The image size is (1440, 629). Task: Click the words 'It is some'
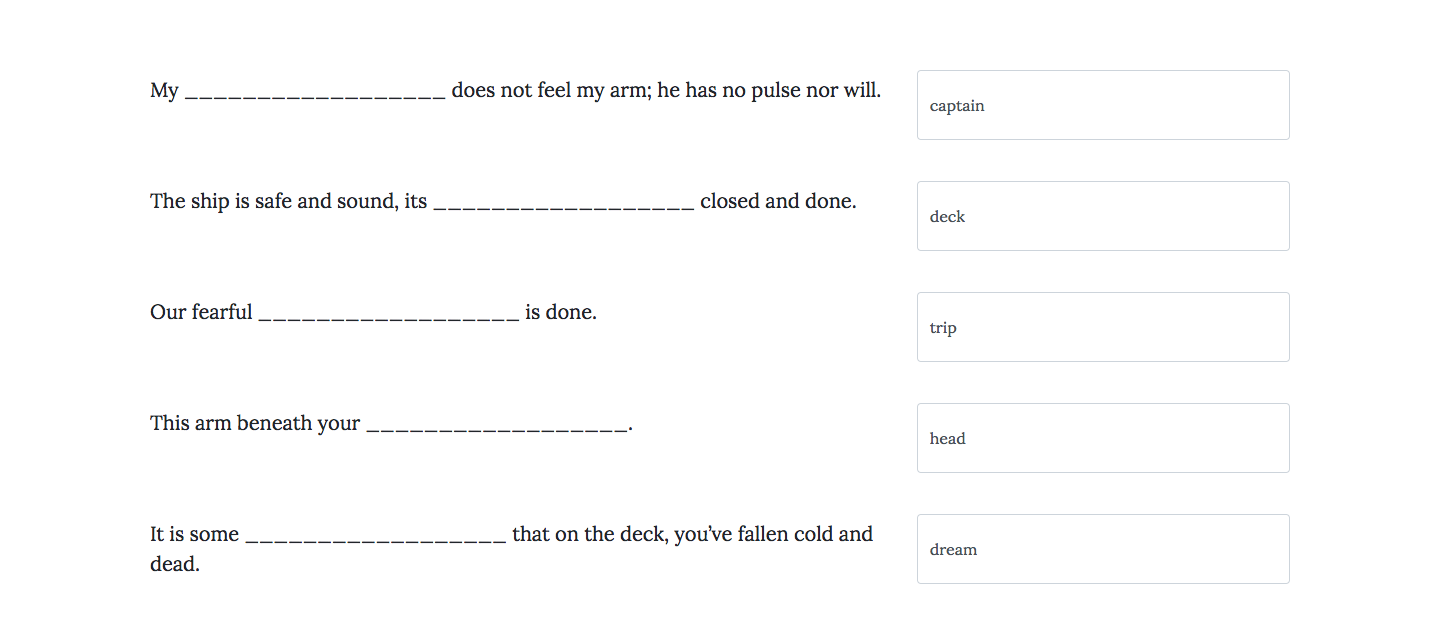coord(195,534)
